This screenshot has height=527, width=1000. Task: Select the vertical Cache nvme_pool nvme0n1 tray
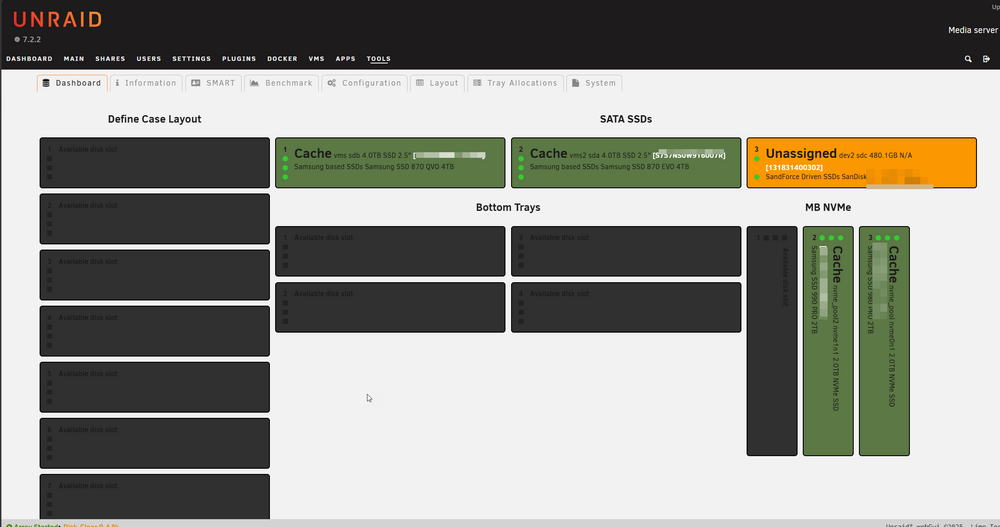[x=884, y=341]
